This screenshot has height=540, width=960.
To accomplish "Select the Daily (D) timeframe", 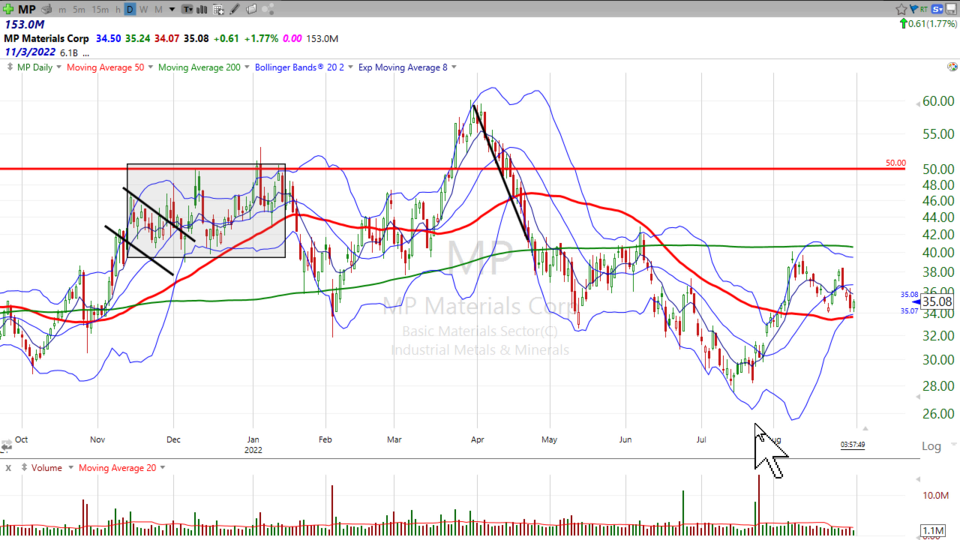I will coord(130,9).
